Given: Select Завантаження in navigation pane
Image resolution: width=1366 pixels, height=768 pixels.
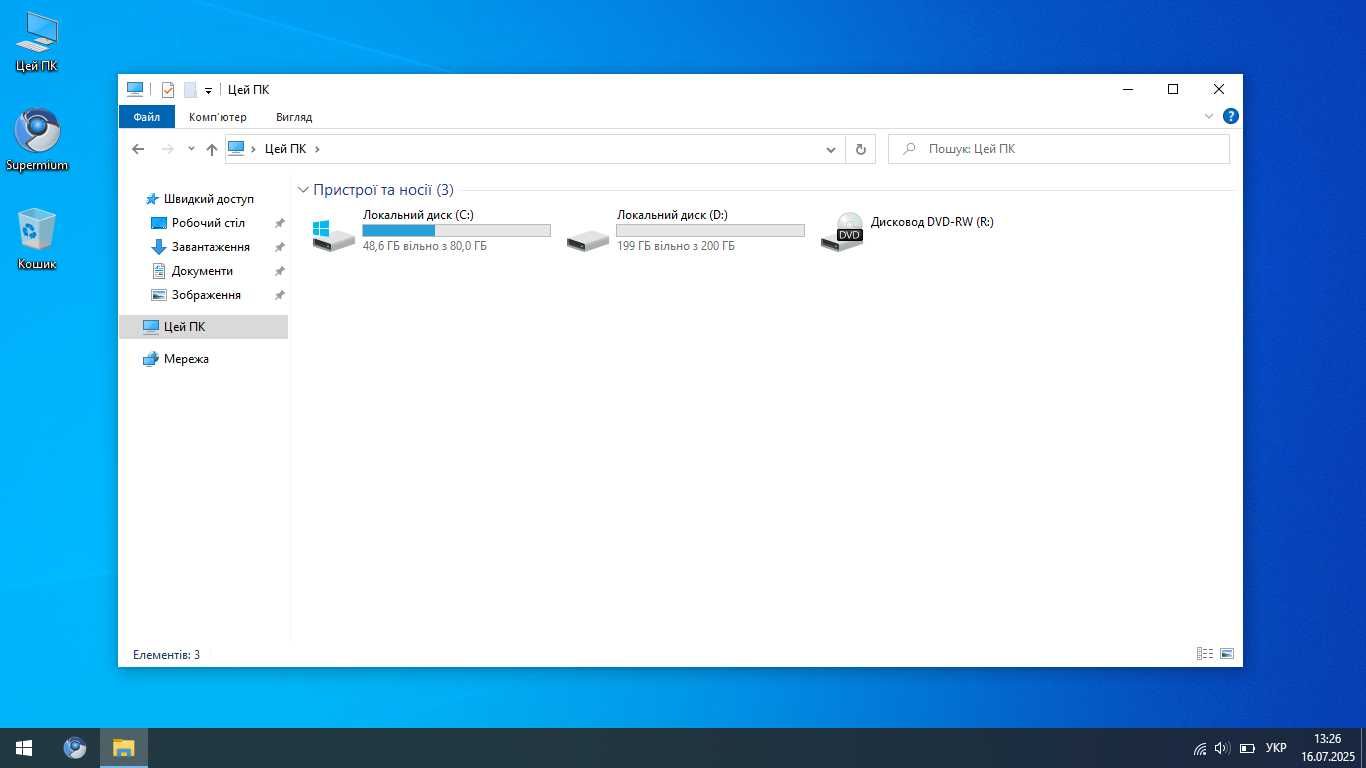Looking at the screenshot, I should 210,247.
